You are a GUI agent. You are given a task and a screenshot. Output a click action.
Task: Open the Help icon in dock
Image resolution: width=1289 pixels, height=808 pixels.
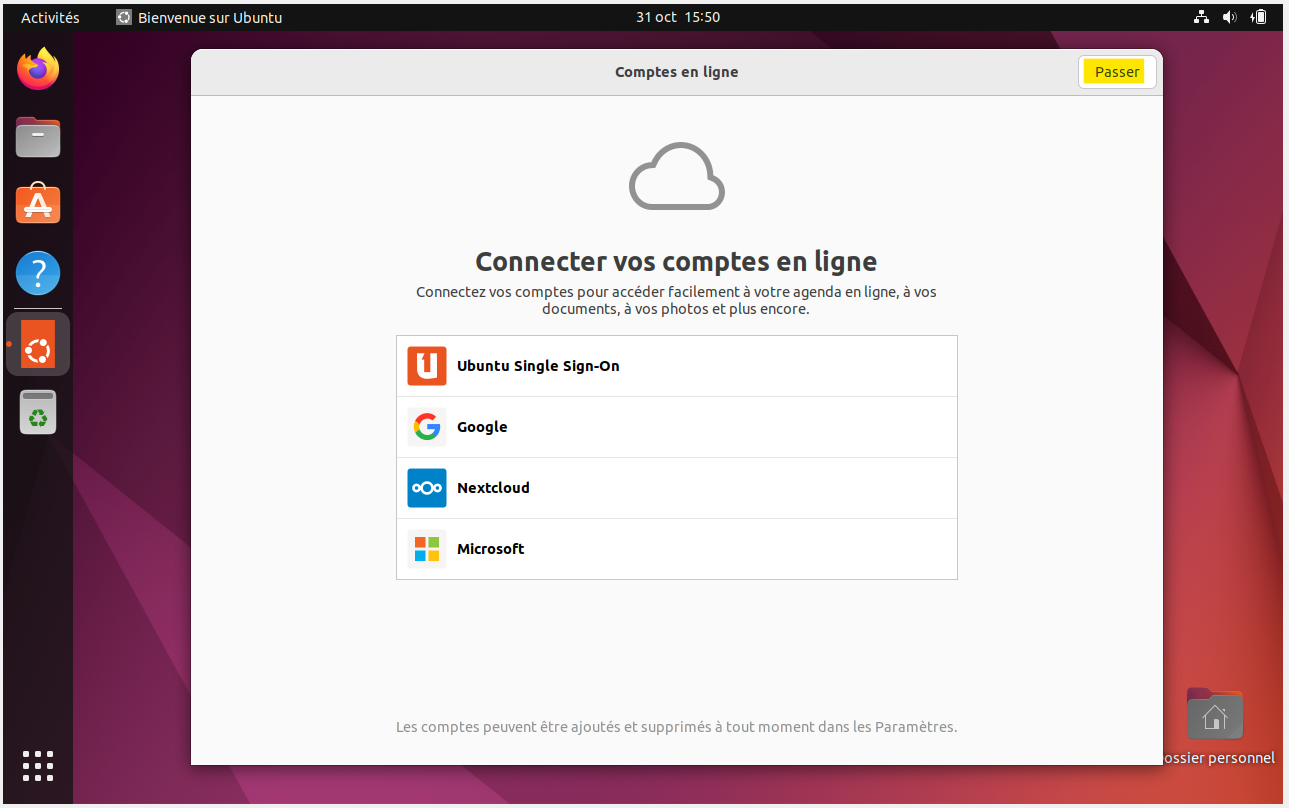[x=38, y=273]
